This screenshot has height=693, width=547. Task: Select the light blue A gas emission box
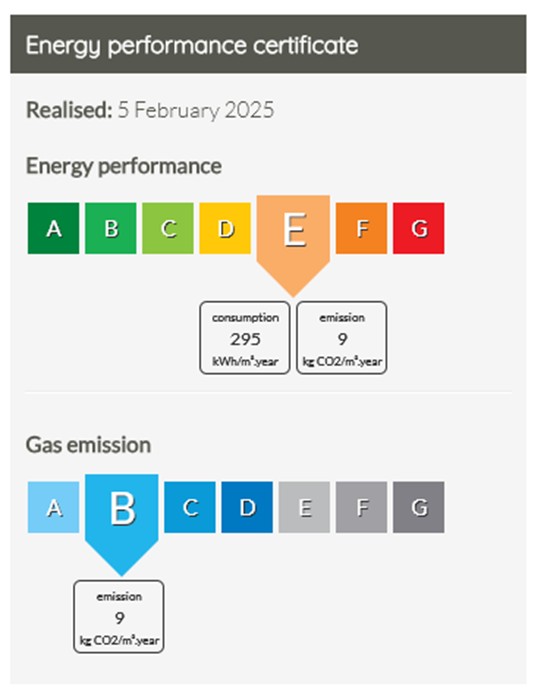coord(53,507)
